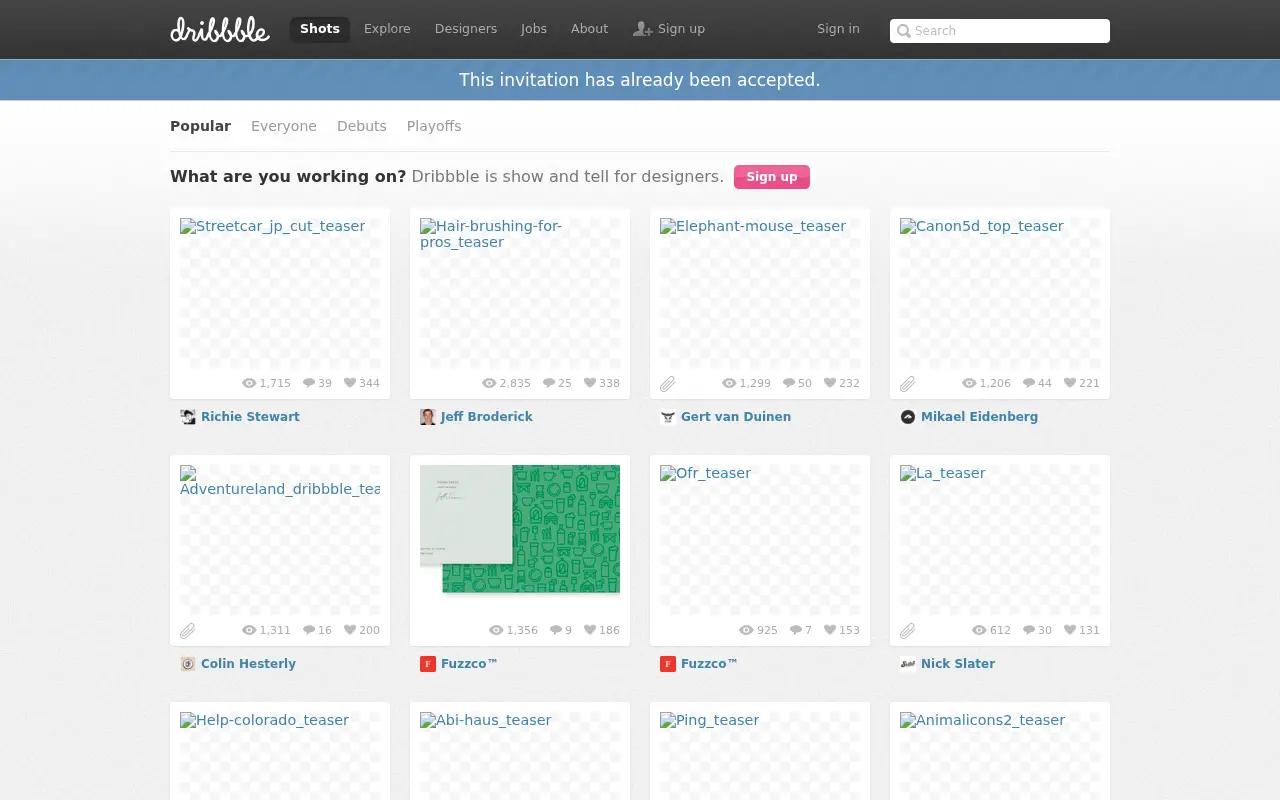Click Colin Hesterly's avatar icon
1280x800 pixels.
coord(188,664)
